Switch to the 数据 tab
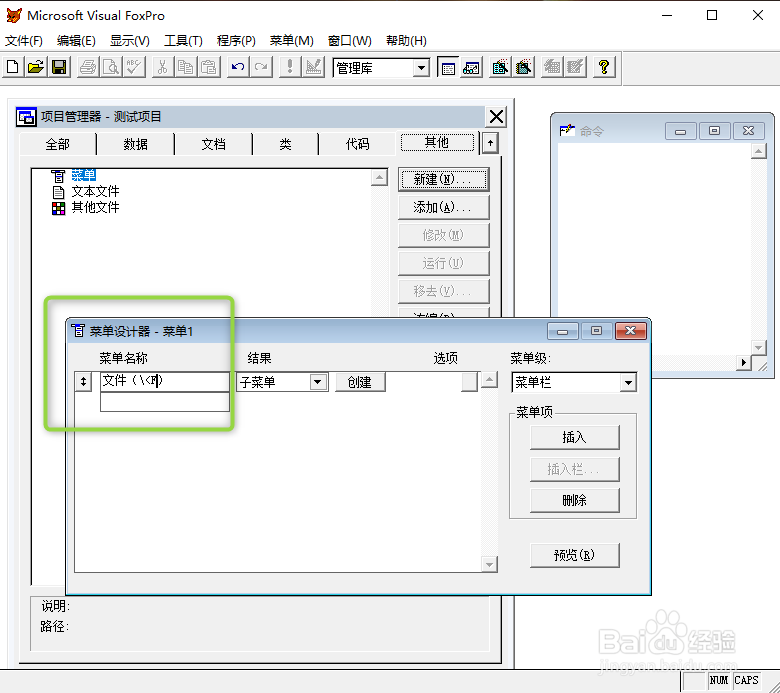 135,144
